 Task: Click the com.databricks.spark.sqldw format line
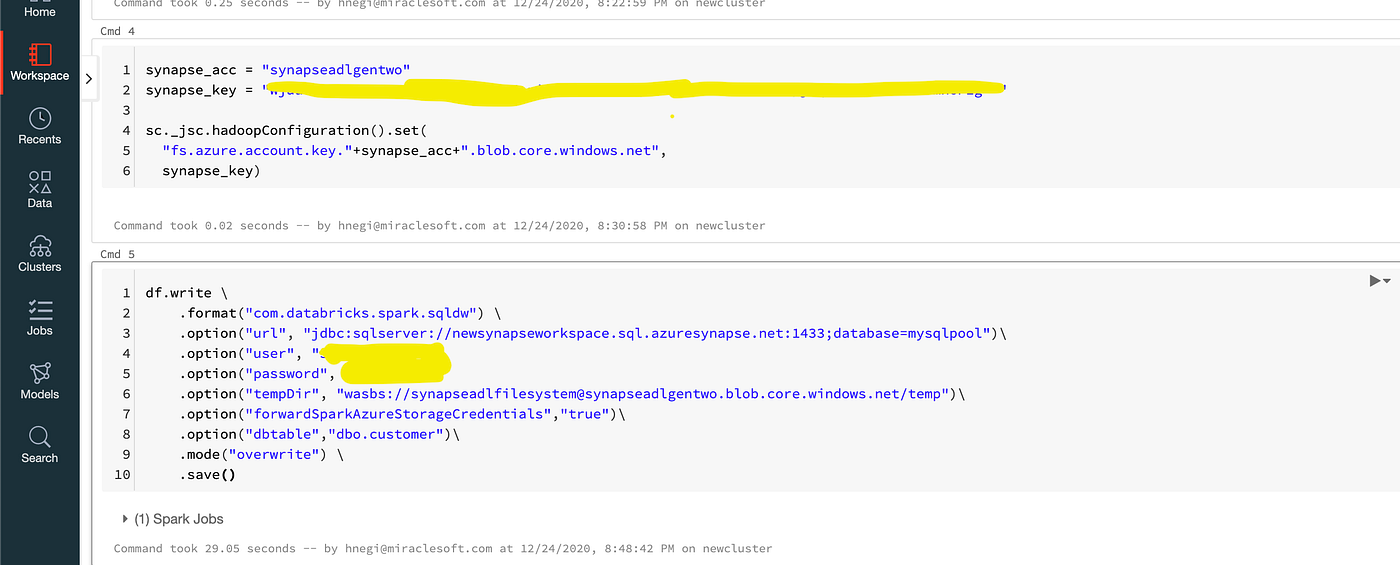point(339,313)
